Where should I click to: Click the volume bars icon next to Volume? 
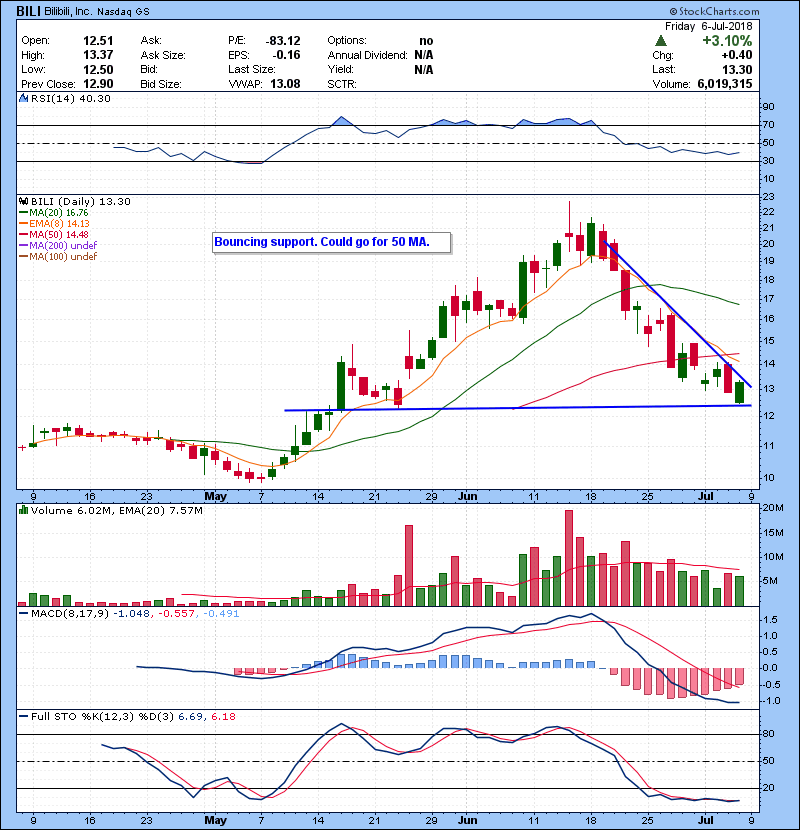[x=23, y=510]
